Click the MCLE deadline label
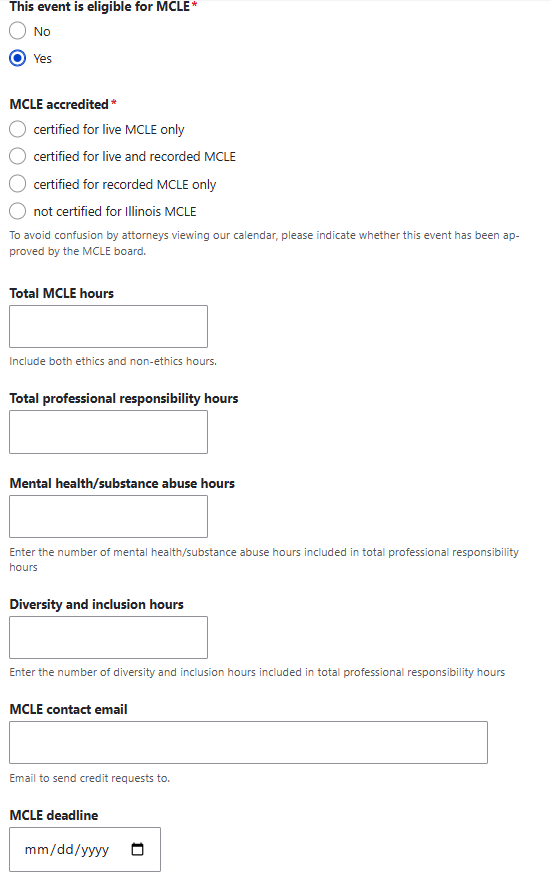Image resolution: width=551 pixels, height=872 pixels. point(54,815)
